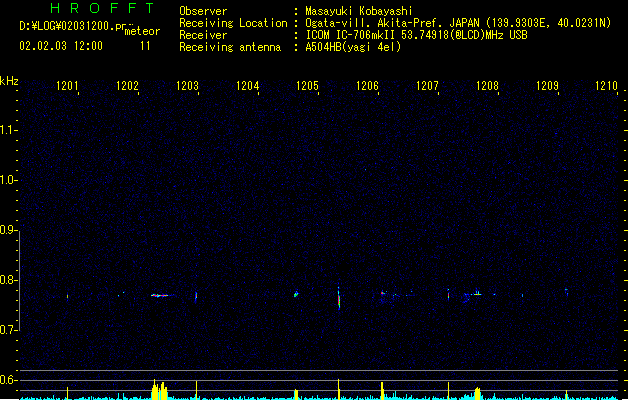Click frequency axis label 0.9

point(8,230)
